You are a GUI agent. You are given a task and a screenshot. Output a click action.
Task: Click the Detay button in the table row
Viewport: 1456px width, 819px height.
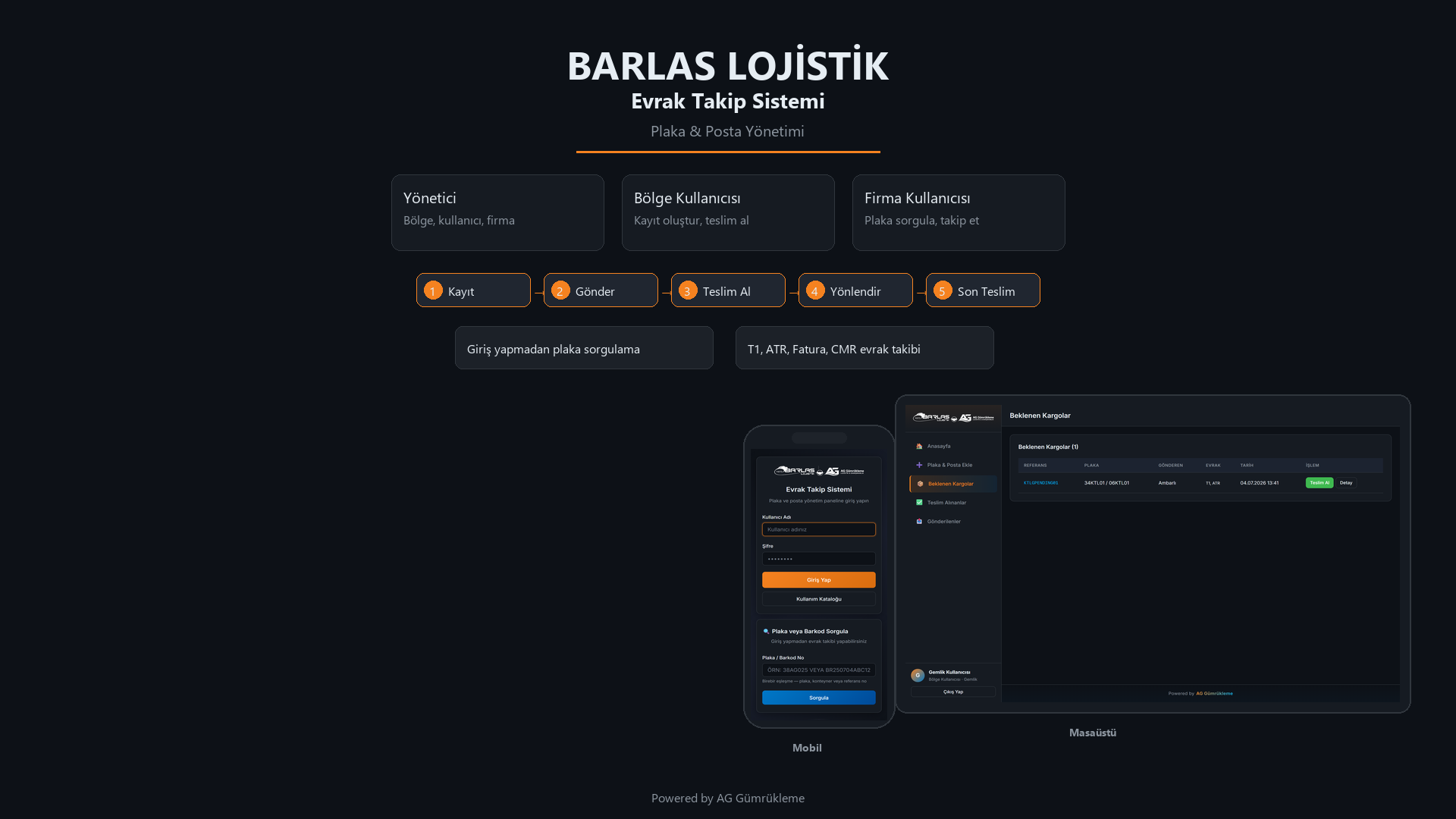coord(1346,482)
